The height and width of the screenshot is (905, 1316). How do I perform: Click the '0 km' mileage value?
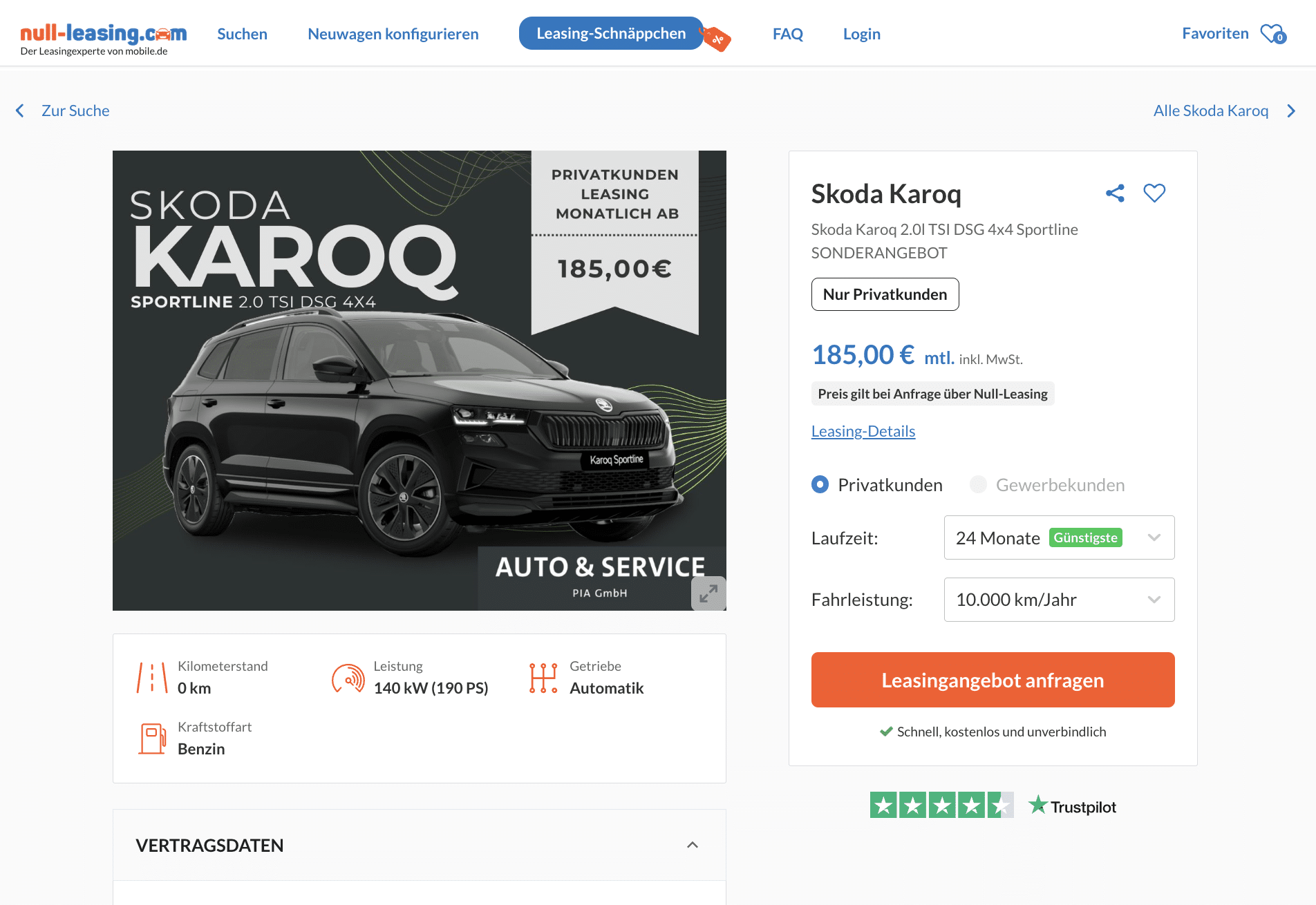click(194, 688)
